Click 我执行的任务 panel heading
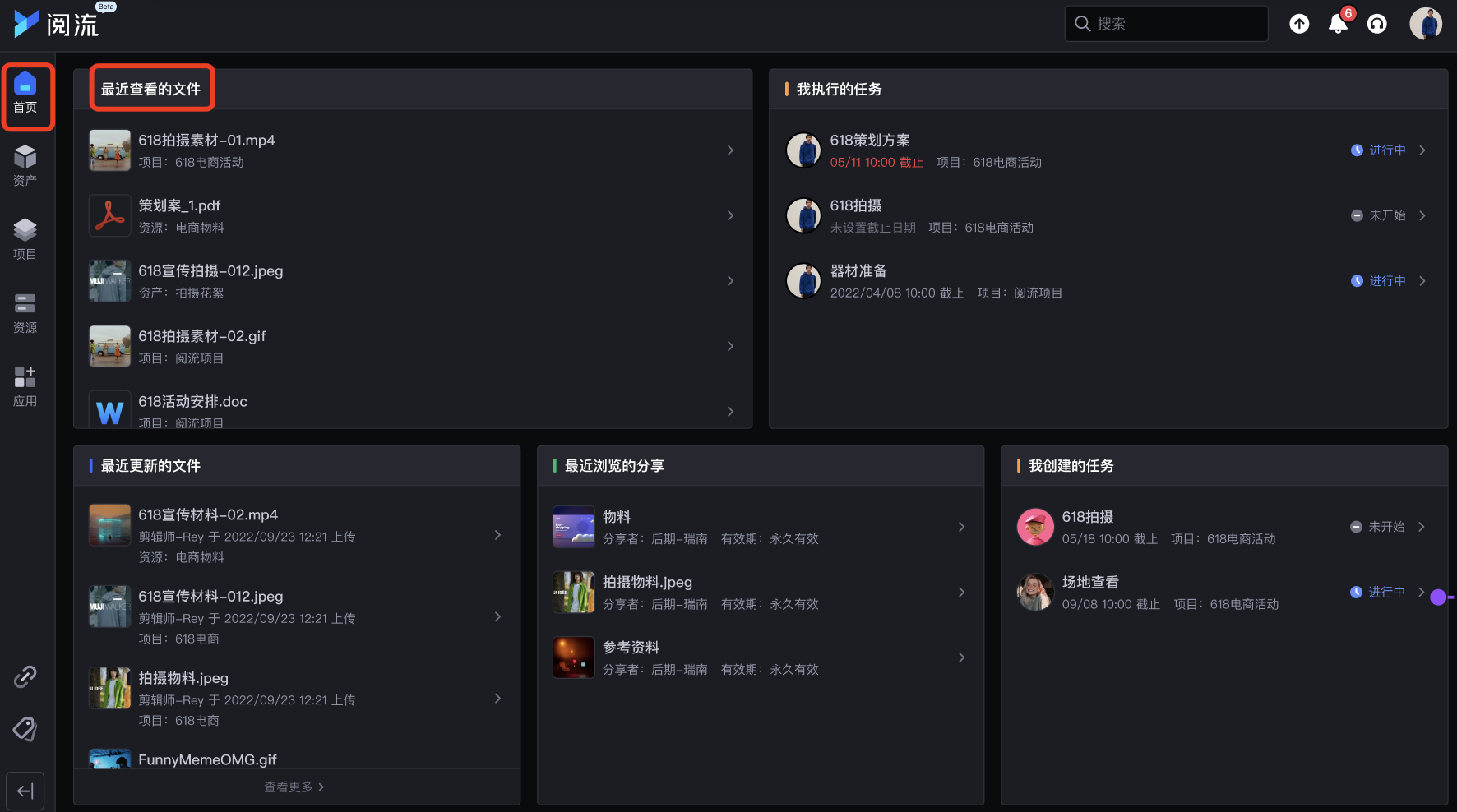The height and width of the screenshot is (812, 1457). (x=839, y=89)
